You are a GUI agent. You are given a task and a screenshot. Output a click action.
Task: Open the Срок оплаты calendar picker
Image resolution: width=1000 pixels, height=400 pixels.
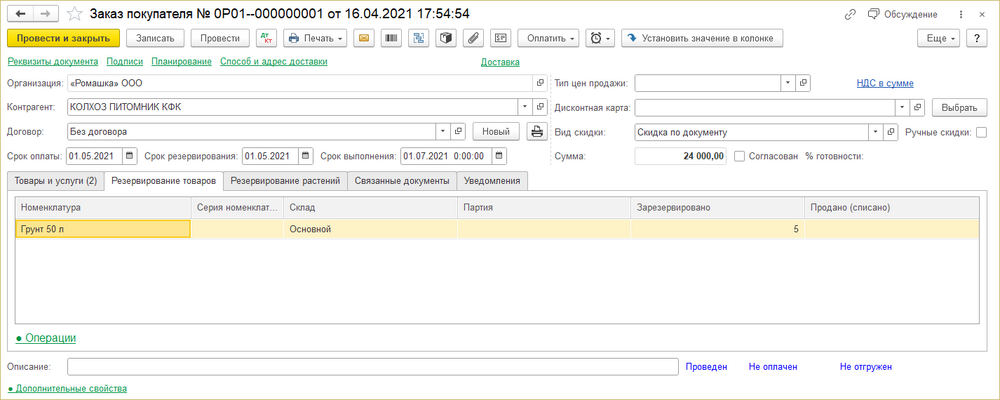129,156
